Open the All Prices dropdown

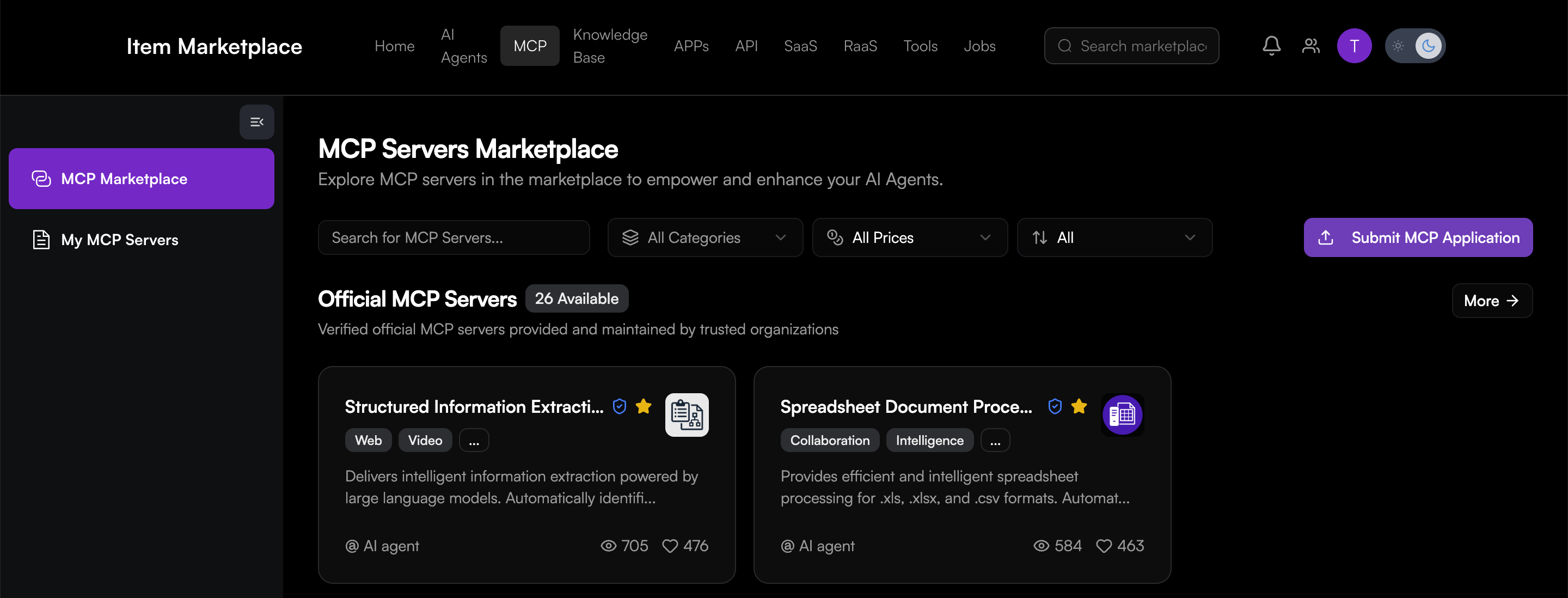point(909,237)
